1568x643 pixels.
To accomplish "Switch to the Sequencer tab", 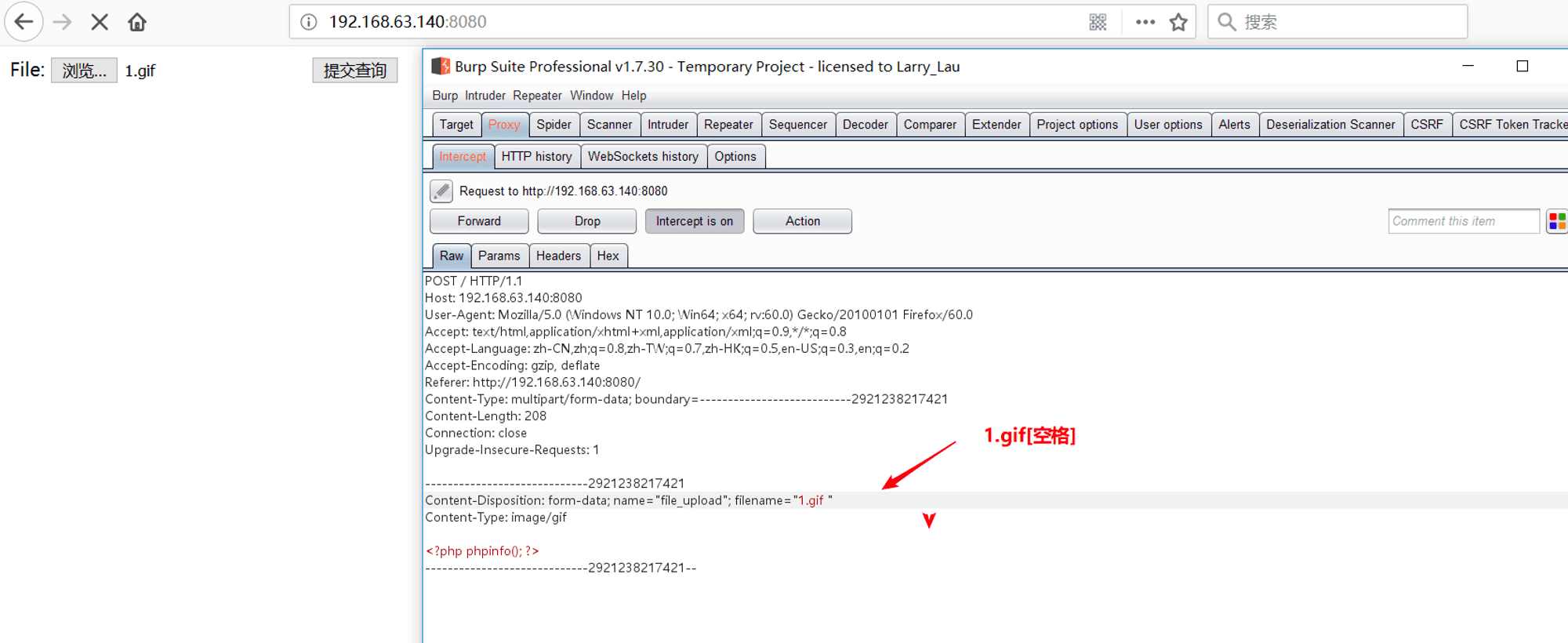I will coord(798,125).
